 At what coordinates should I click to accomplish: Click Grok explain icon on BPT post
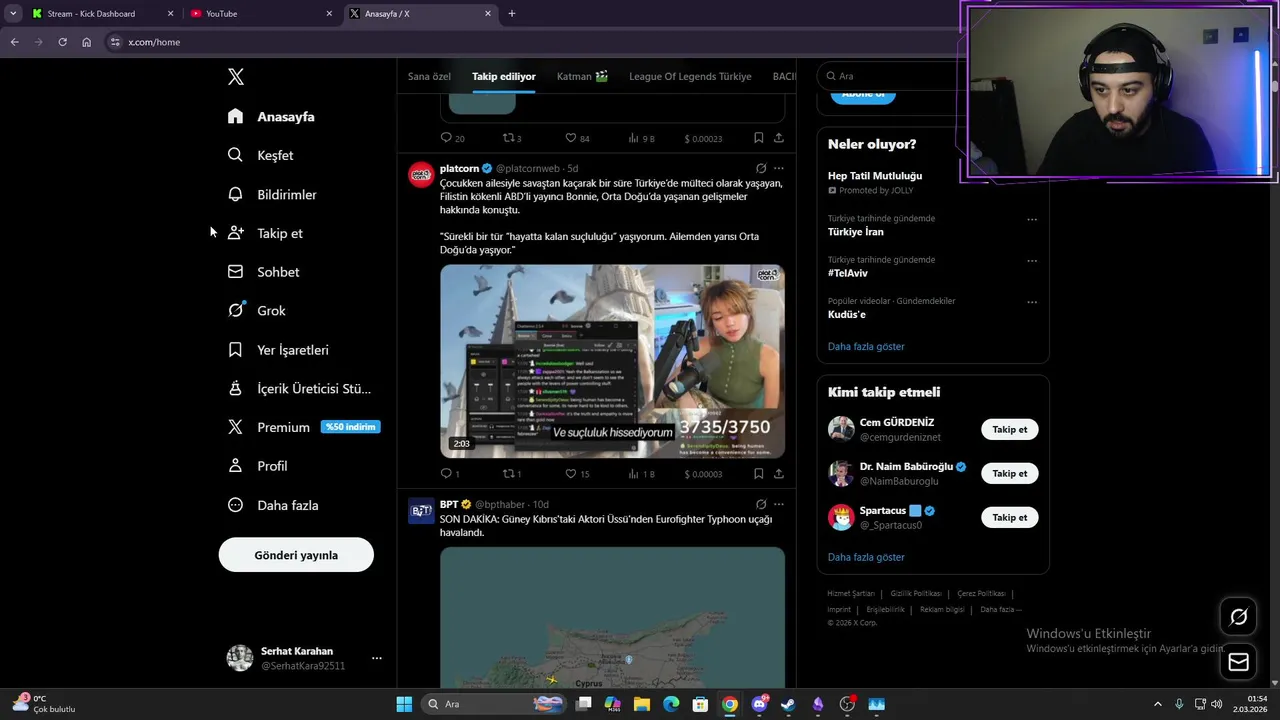pyautogui.click(x=761, y=504)
